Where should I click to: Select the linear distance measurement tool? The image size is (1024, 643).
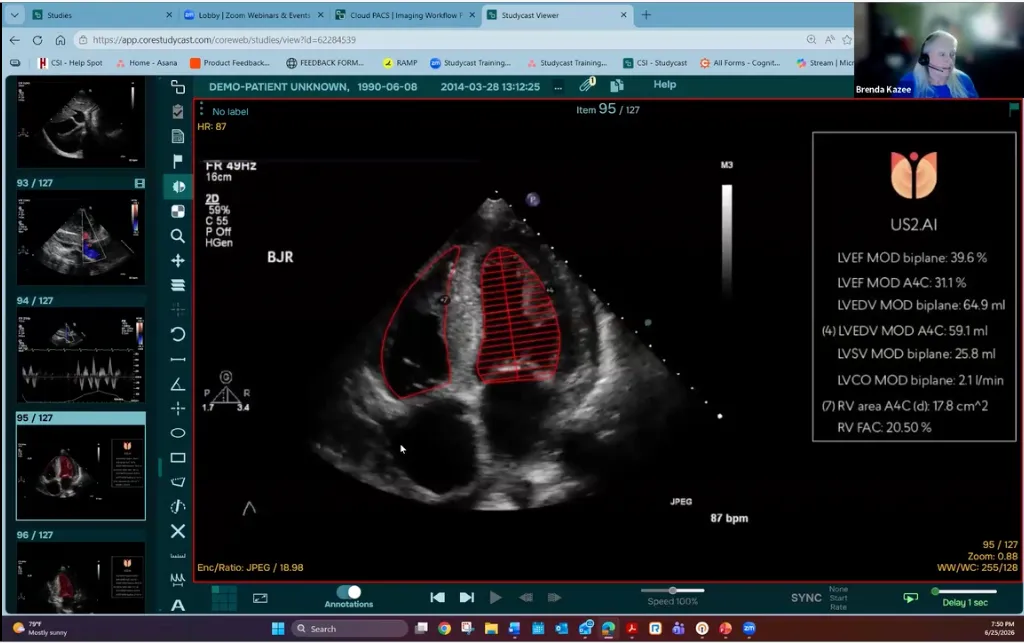pos(178,359)
